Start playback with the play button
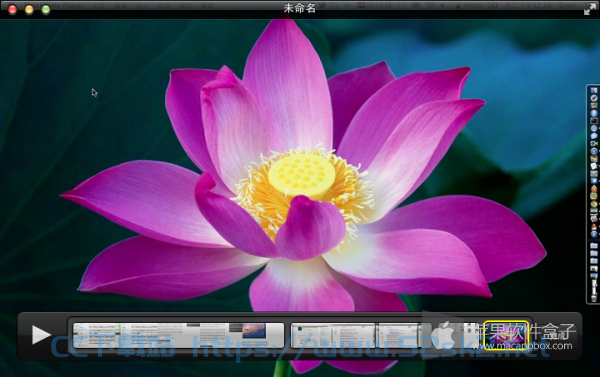 [x=41, y=335]
